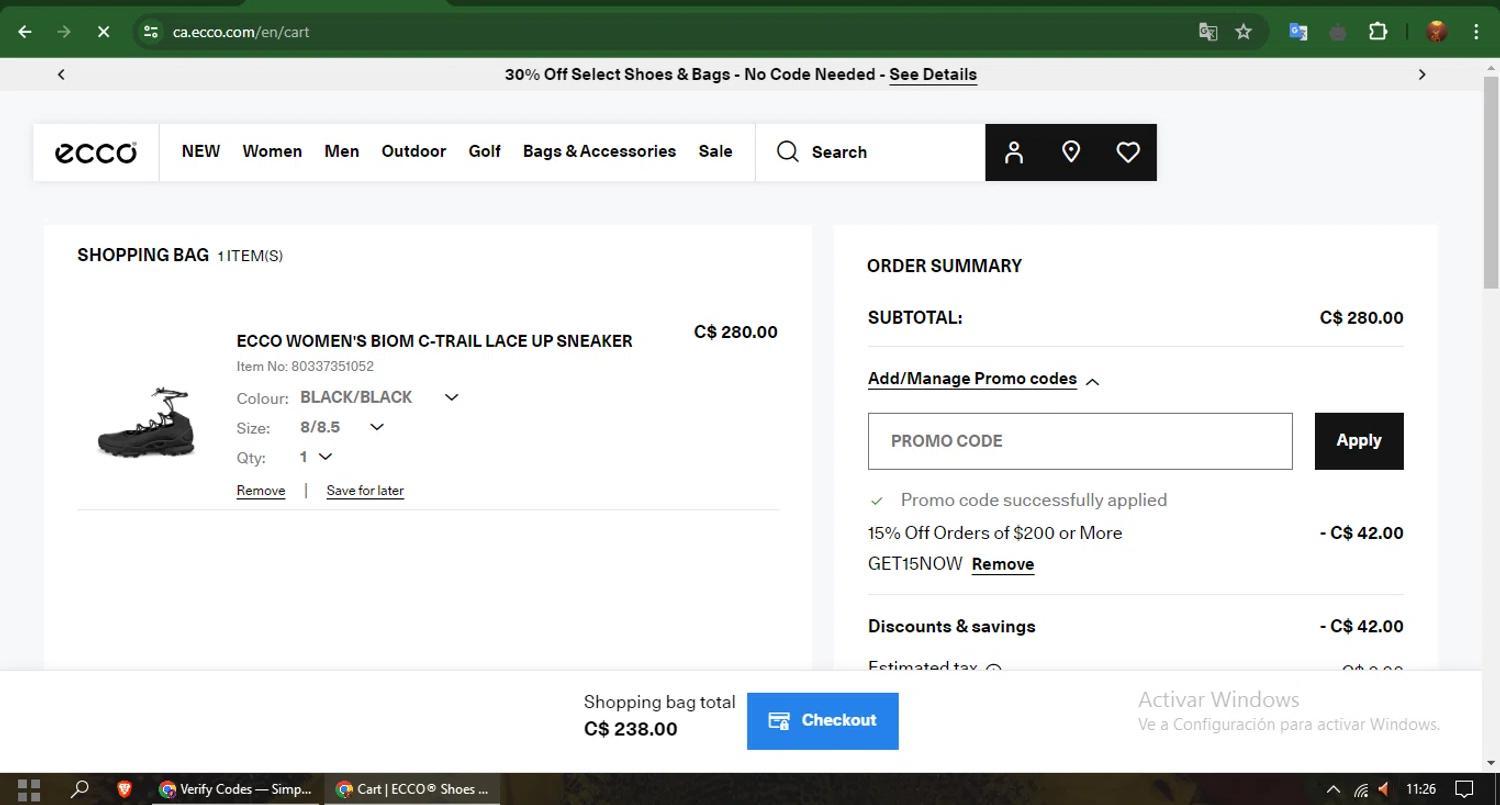Image resolution: width=1500 pixels, height=805 pixels.
Task: Open the Golf menu
Action: [485, 151]
